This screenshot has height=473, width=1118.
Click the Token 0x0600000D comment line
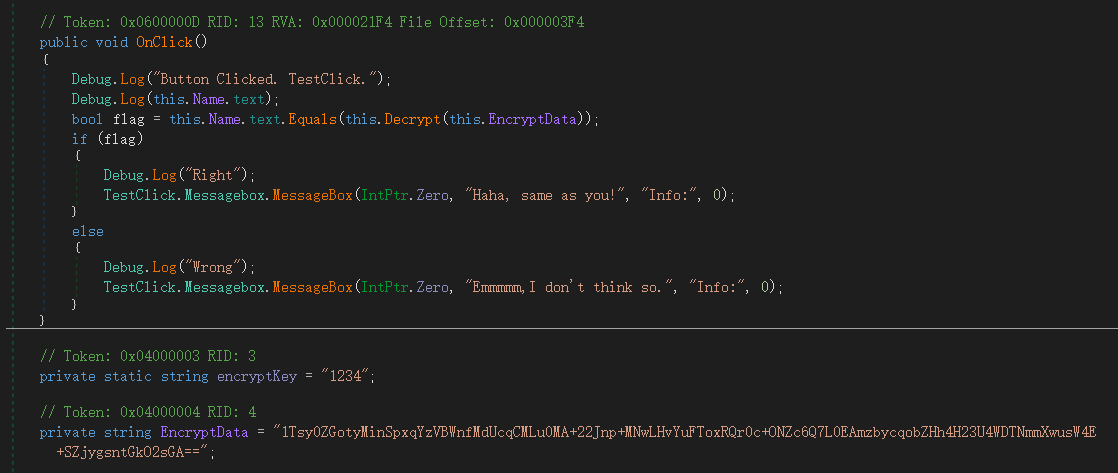tap(311, 22)
